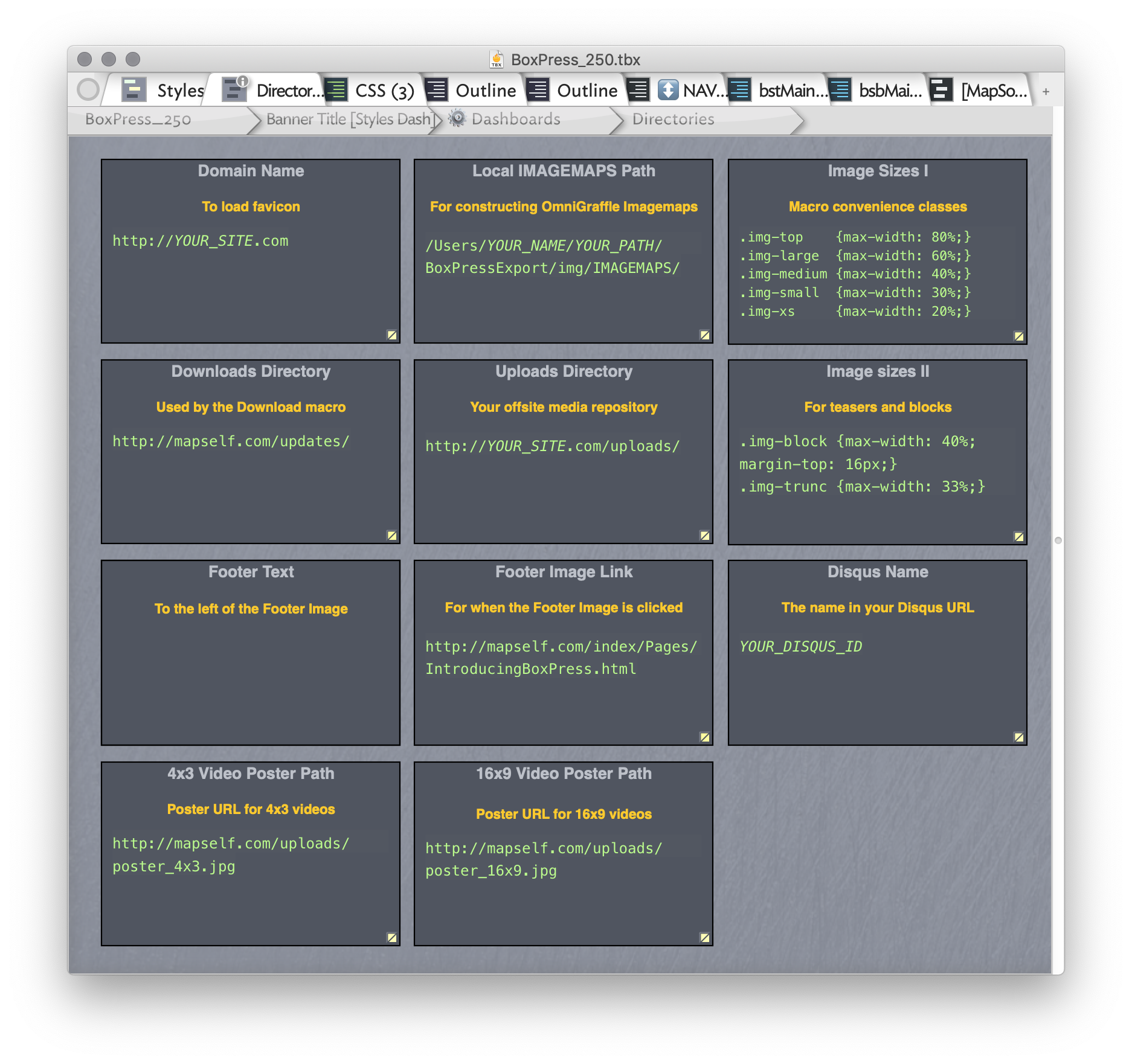Click the TBX document icon in the title bar
This screenshot has width=1132, height=1064.
(x=497, y=59)
